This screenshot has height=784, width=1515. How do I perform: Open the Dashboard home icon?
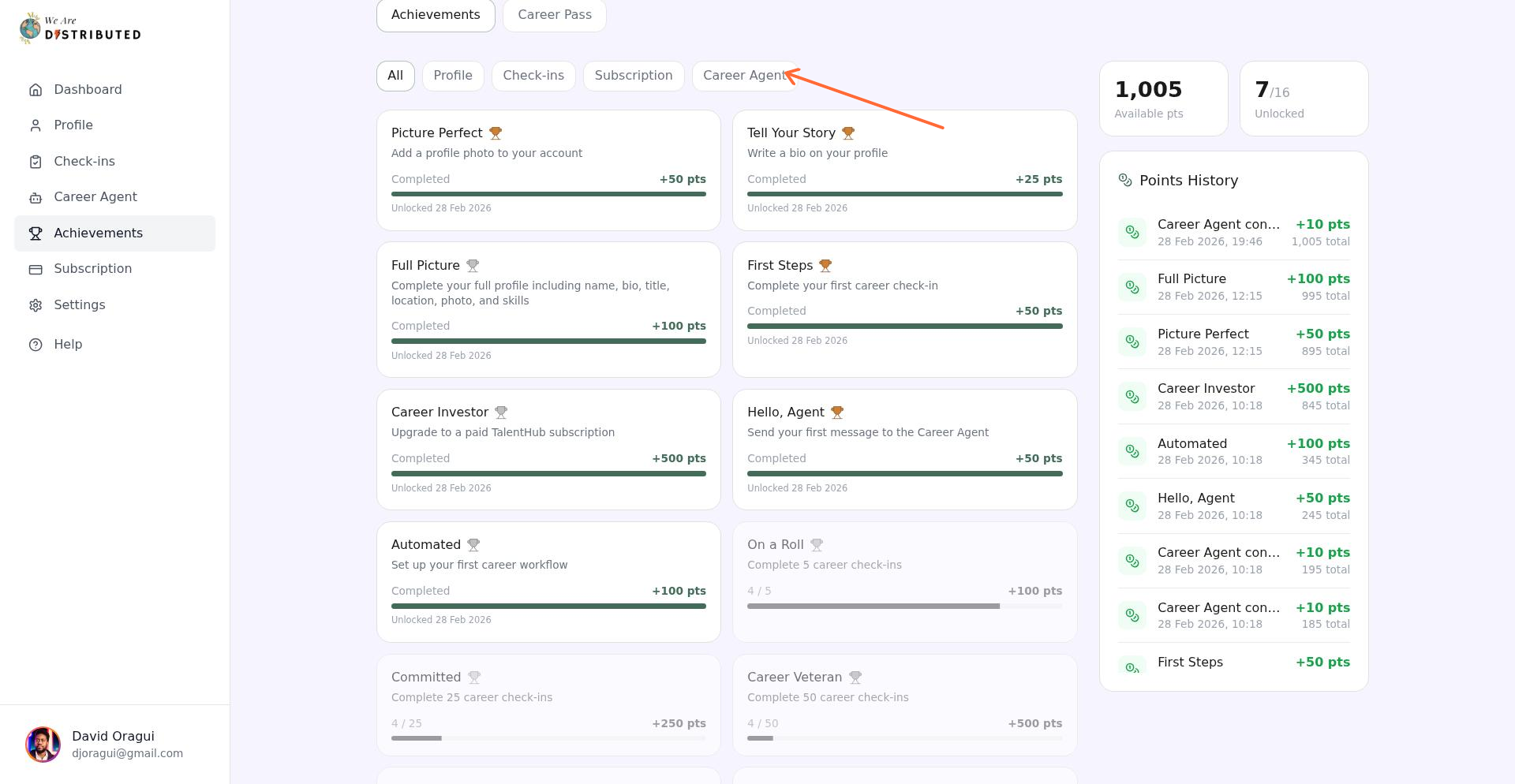pos(36,89)
